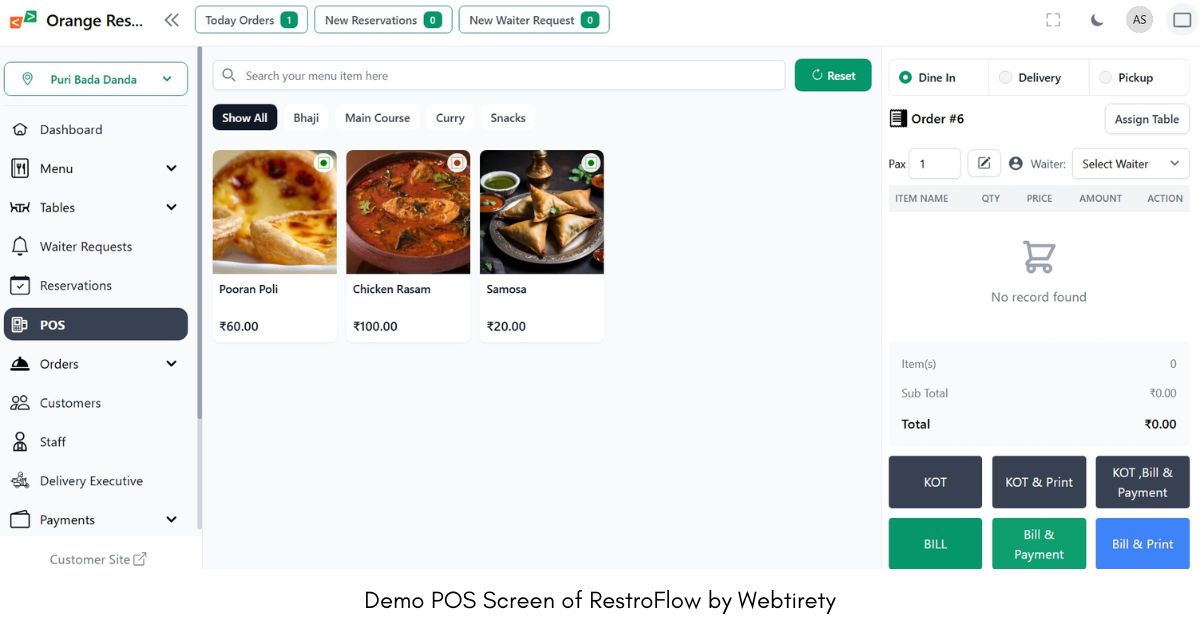The image size is (1200, 630).
Task: Click the pax edit pencil icon
Action: point(984,163)
